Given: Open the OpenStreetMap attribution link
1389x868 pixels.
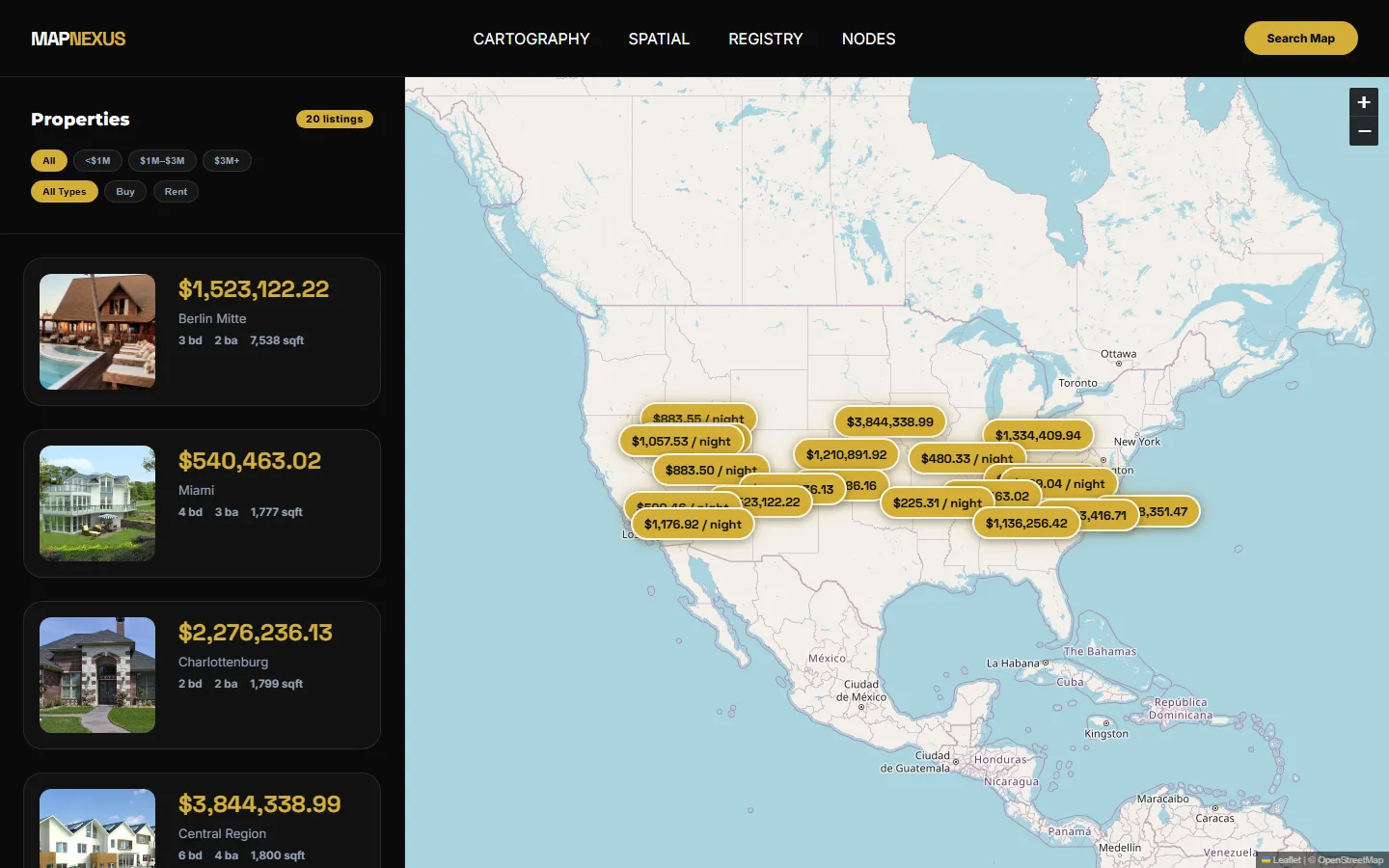Looking at the screenshot, I should [1350, 860].
